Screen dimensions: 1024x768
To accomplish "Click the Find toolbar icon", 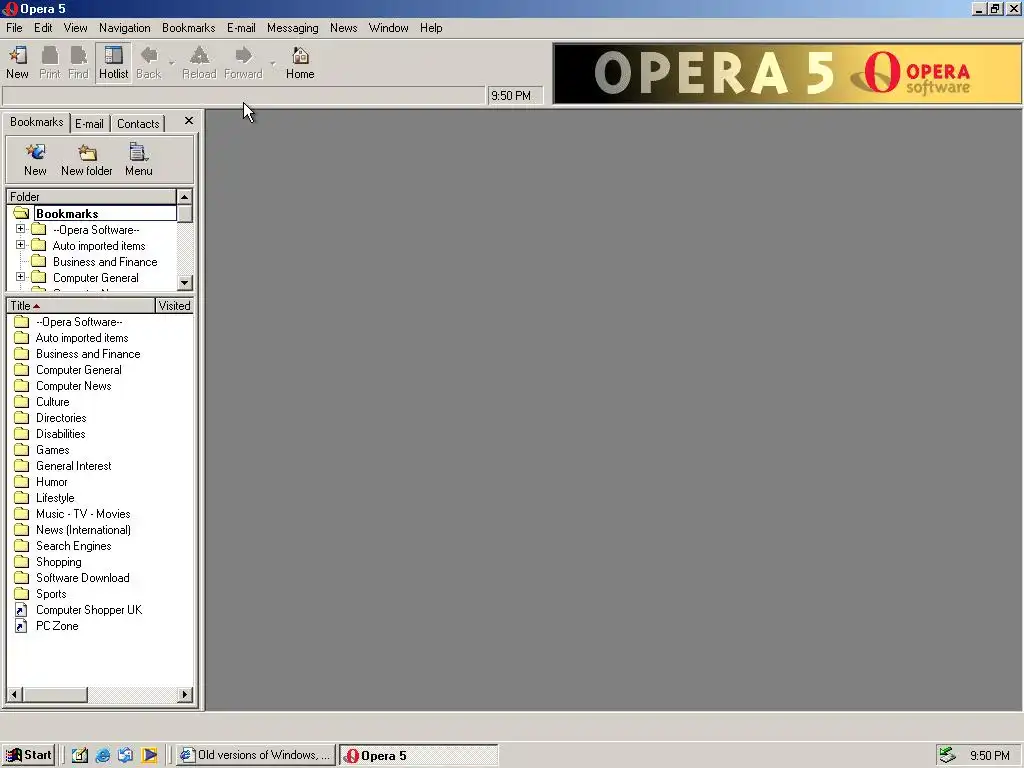I will coord(78,62).
